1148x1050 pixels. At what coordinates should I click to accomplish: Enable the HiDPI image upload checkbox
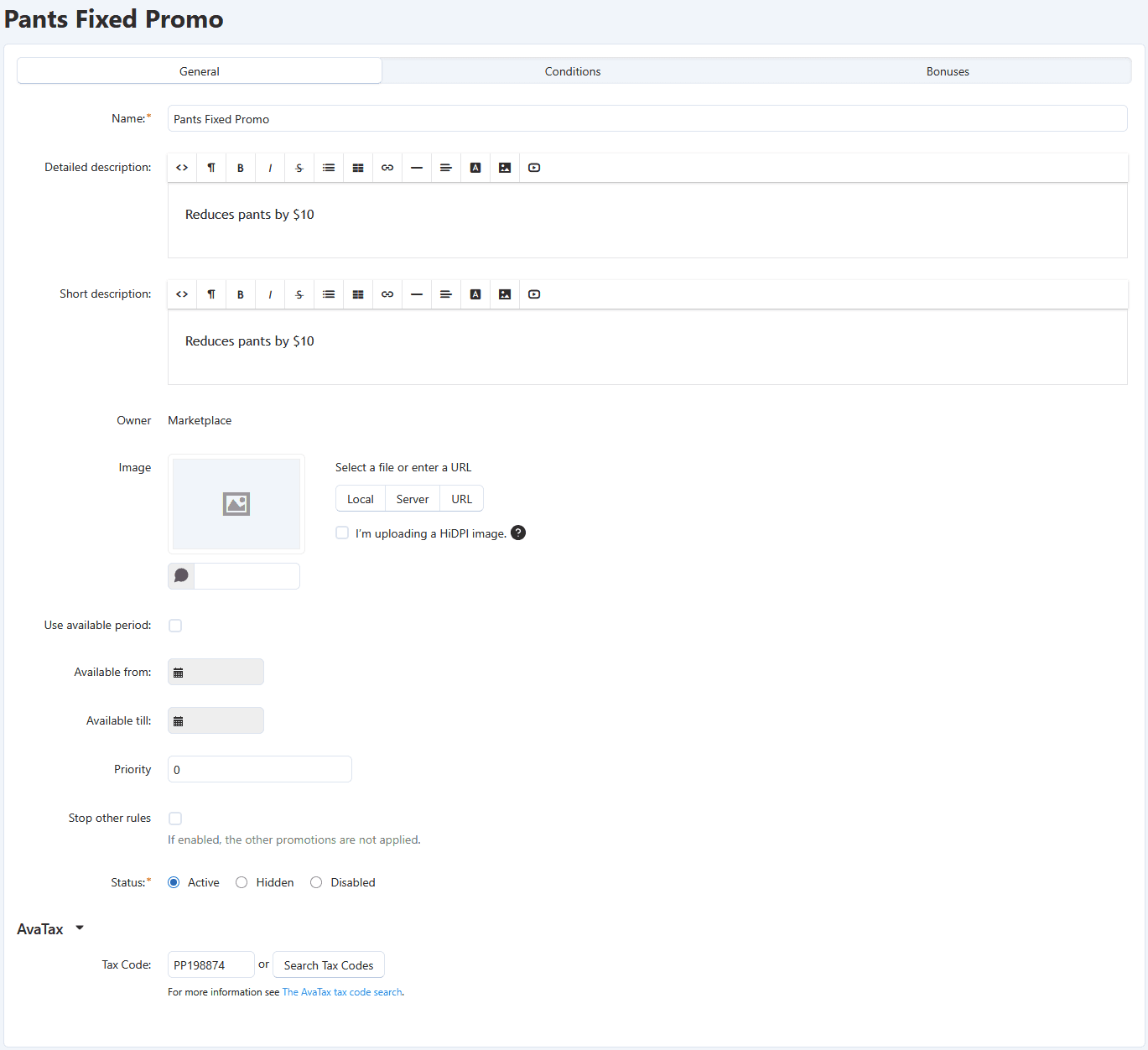tap(342, 533)
